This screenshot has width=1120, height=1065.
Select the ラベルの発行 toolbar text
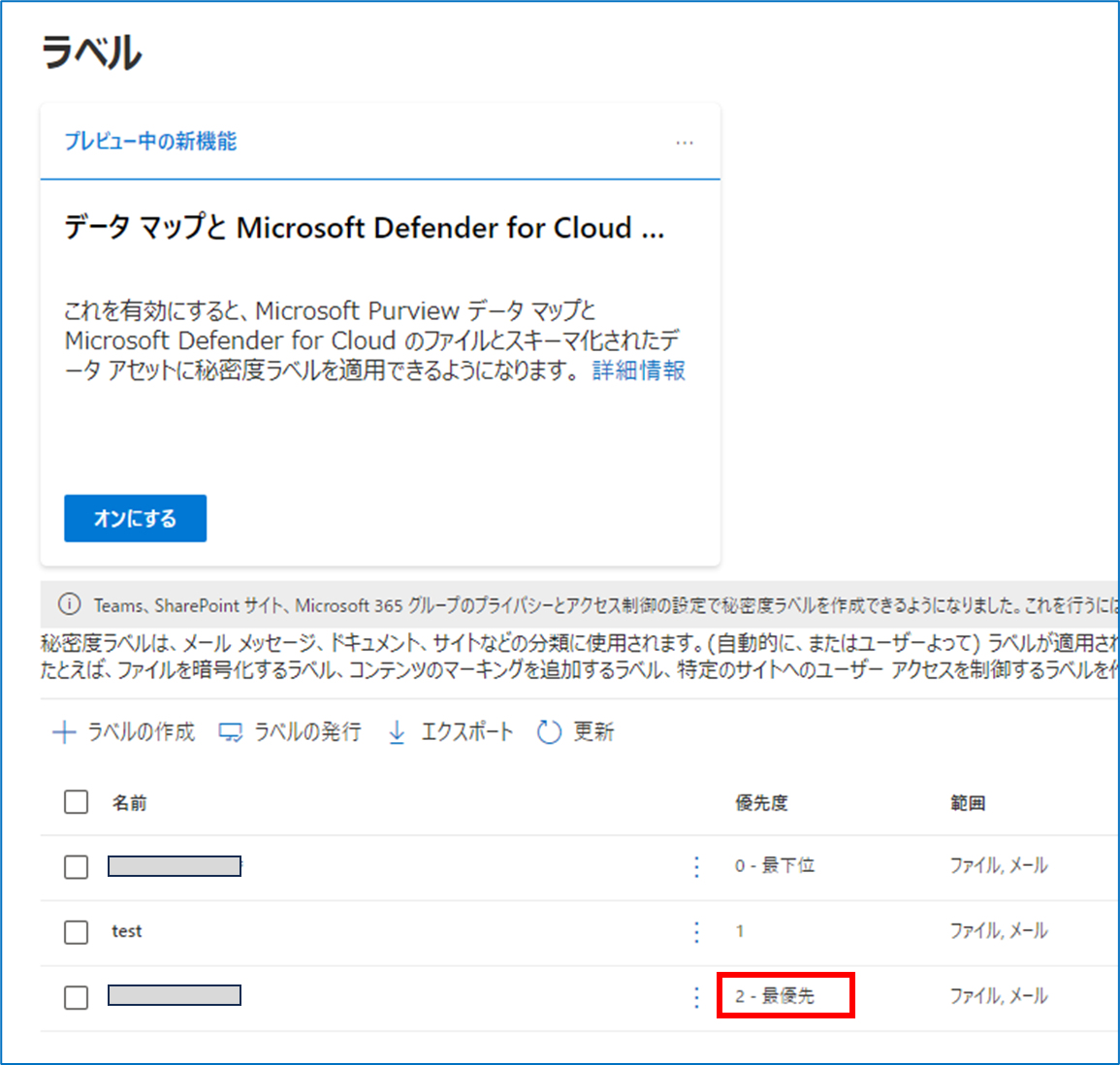point(307,731)
